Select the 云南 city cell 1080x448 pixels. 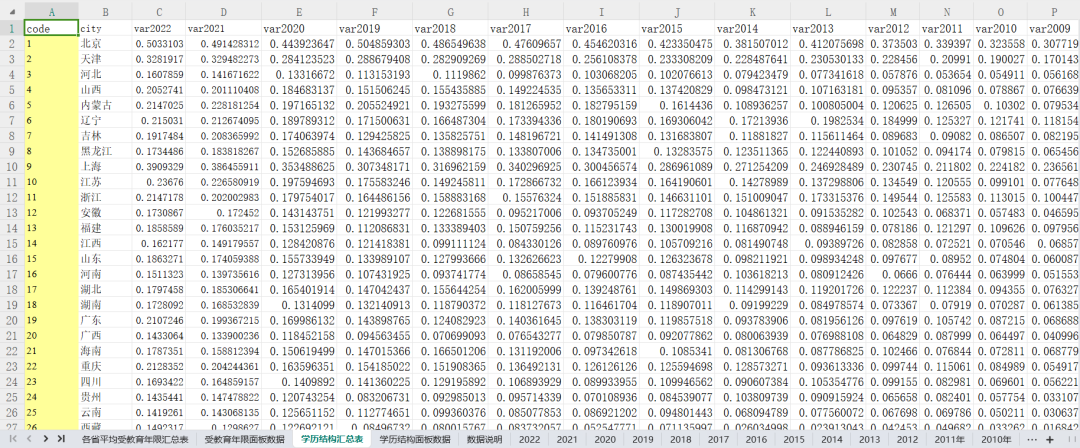(105, 412)
